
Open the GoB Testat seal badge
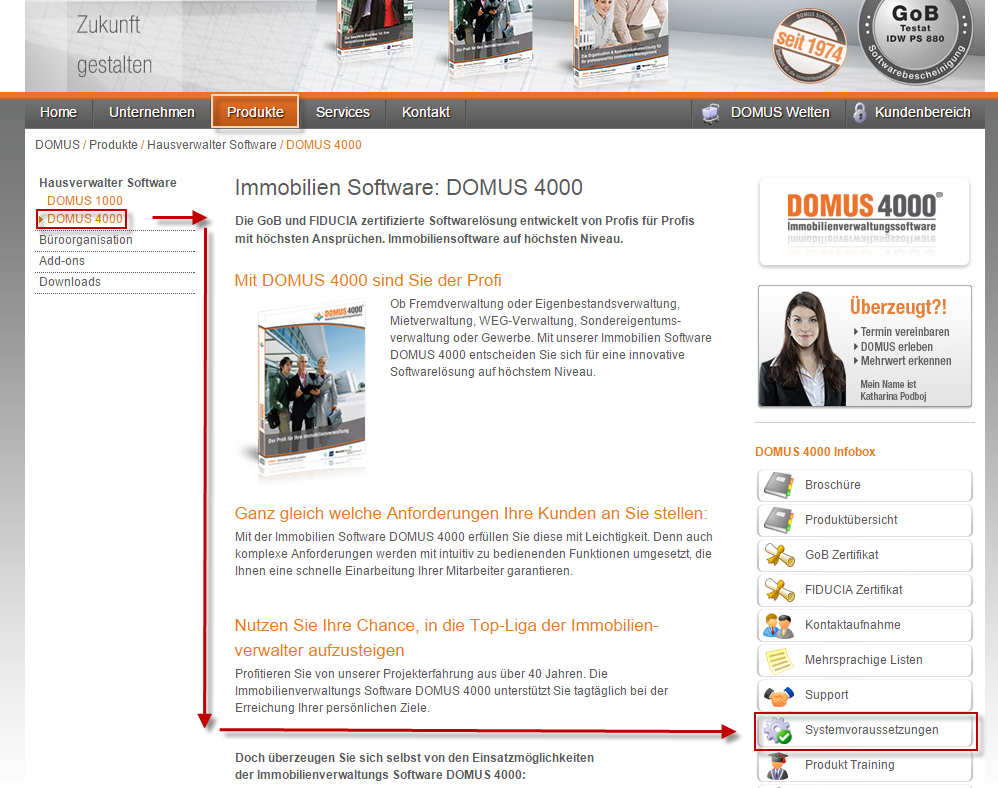915,40
